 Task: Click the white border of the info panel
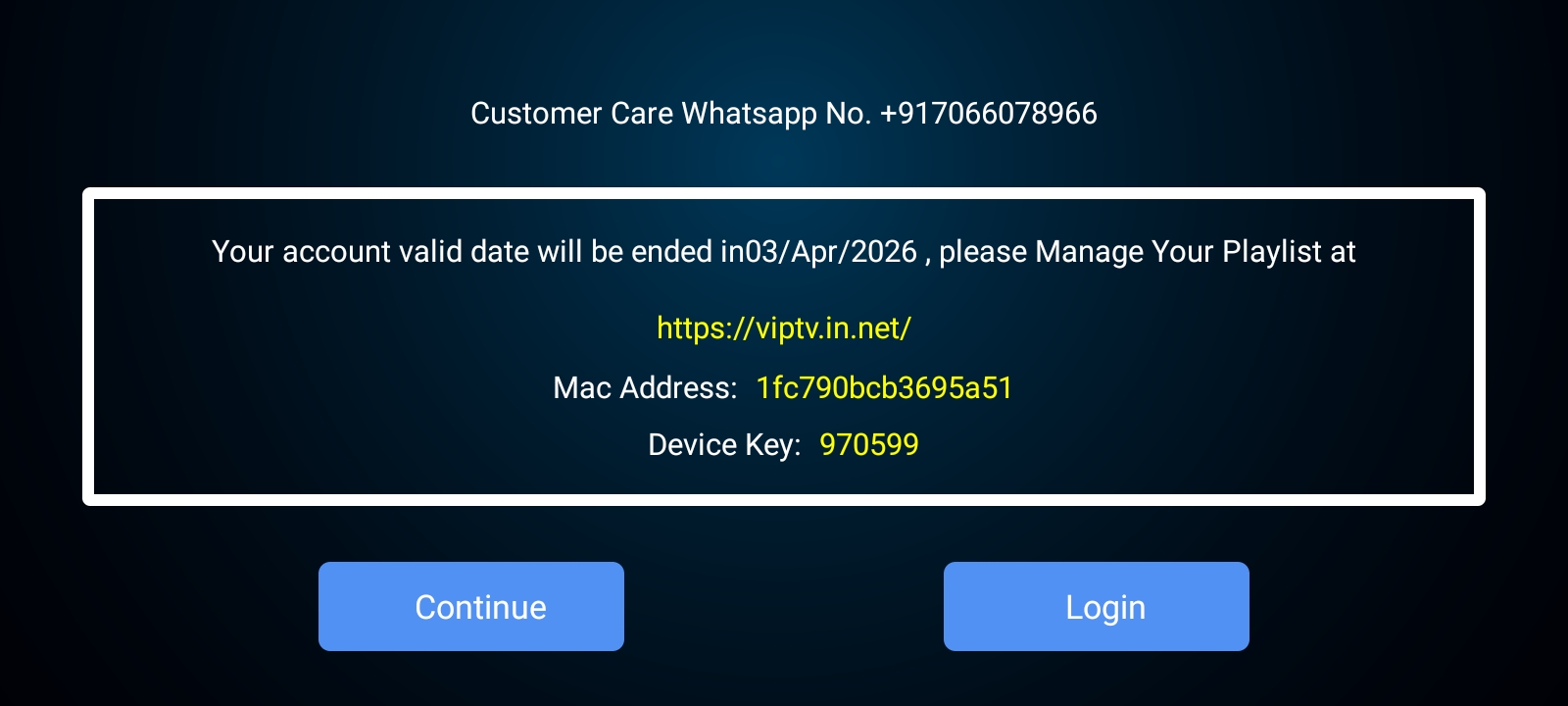click(784, 193)
